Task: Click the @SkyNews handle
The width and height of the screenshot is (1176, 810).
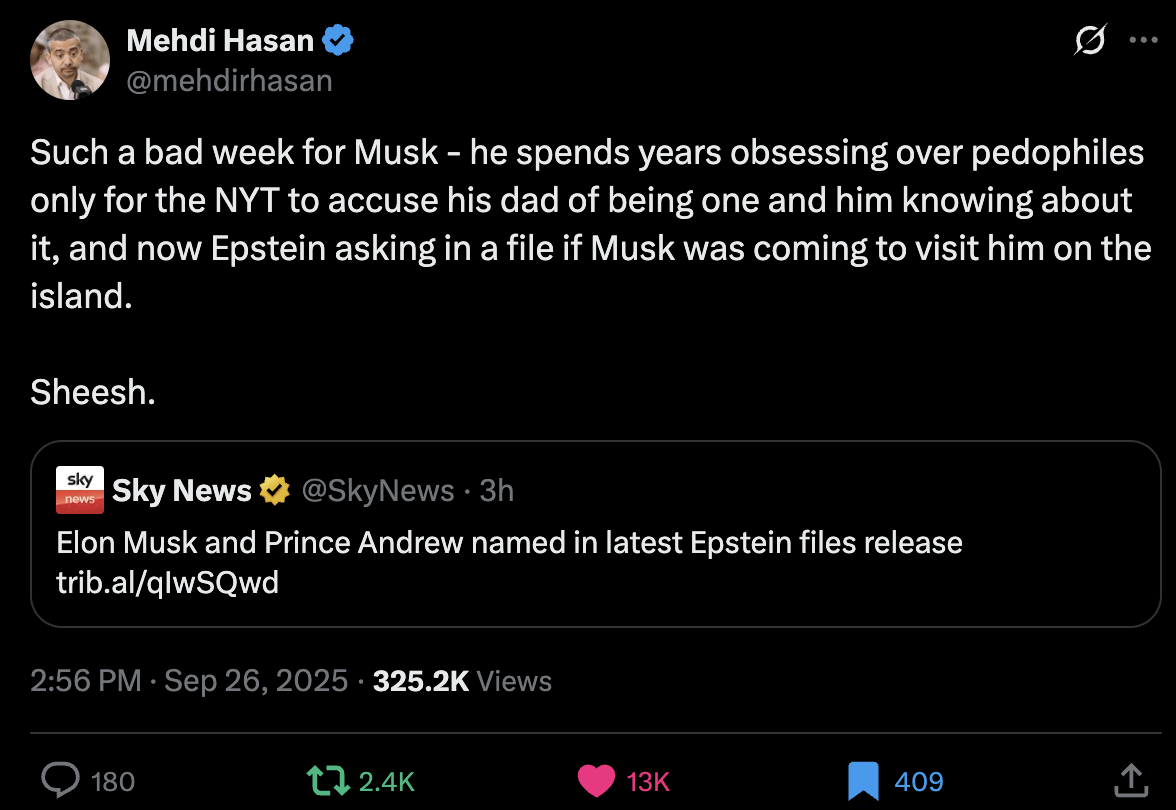Action: coord(378,490)
